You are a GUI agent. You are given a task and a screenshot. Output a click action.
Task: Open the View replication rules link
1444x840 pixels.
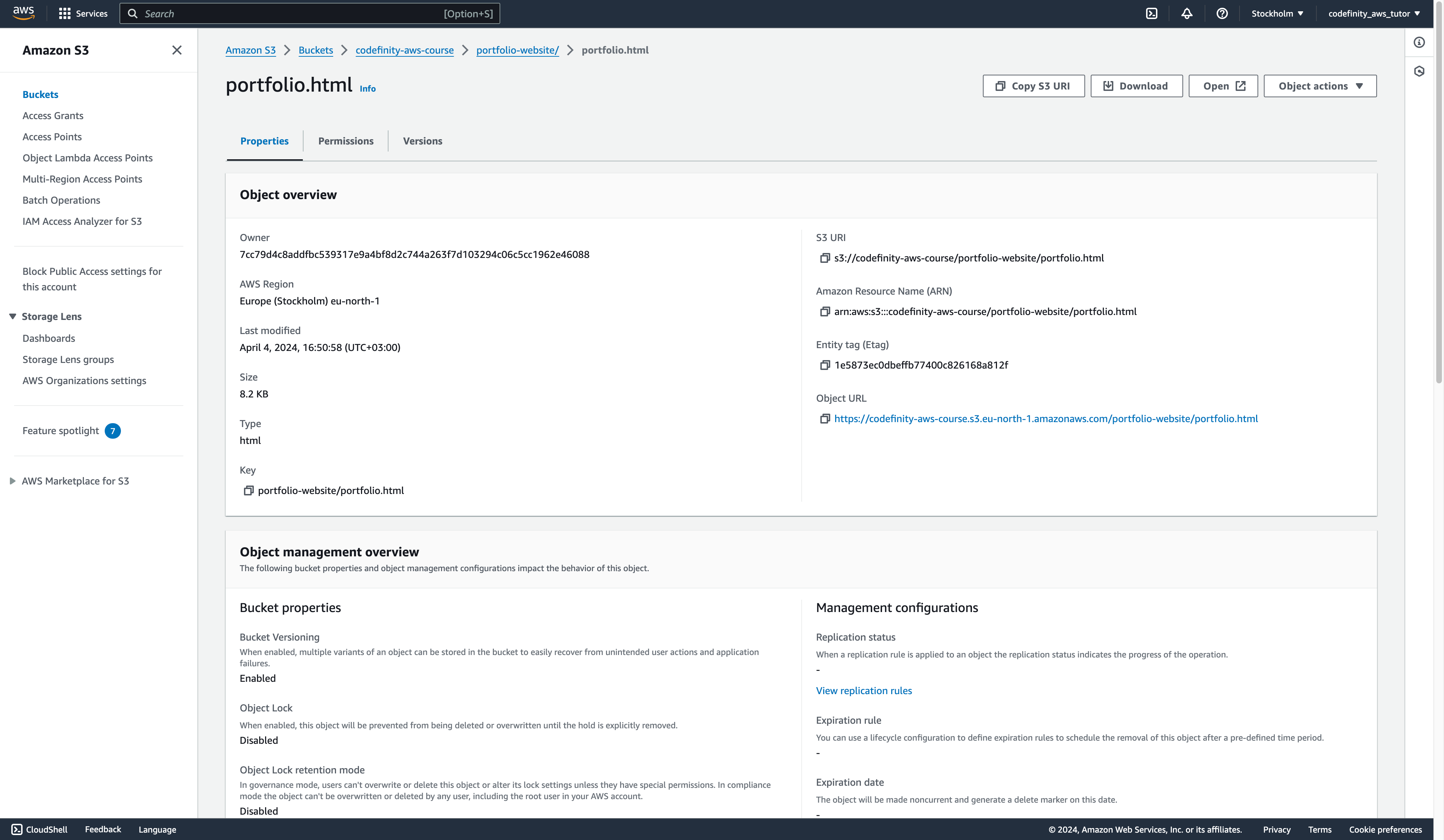tap(863, 691)
